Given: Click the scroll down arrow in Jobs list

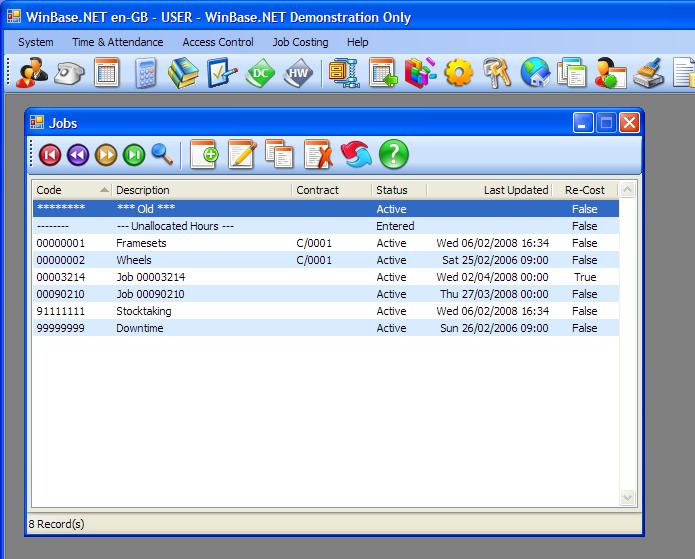Looking at the screenshot, I should (627, 497).
